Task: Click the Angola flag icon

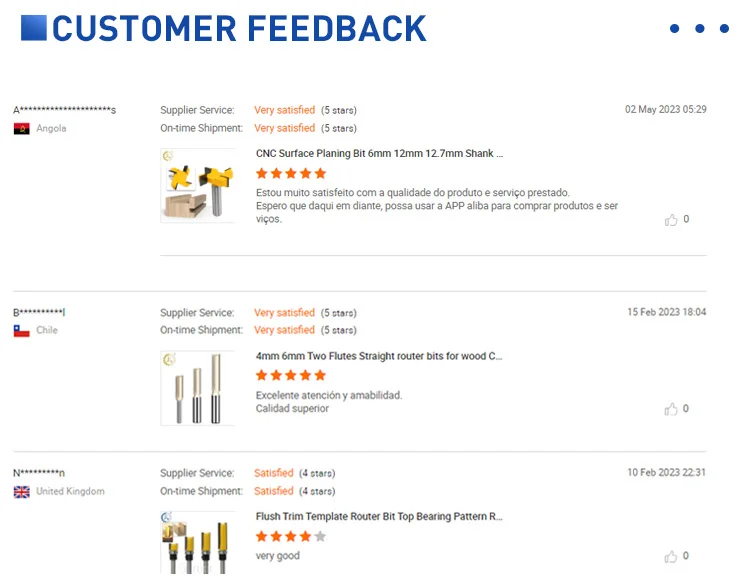Action: (21, 129)
